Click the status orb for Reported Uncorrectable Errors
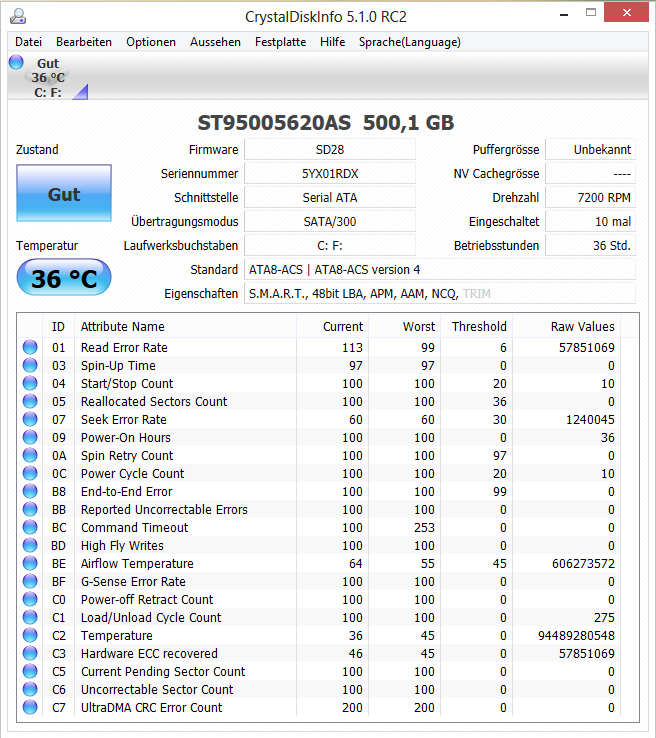This screenshot has height=738, width=656. point(30,509)
